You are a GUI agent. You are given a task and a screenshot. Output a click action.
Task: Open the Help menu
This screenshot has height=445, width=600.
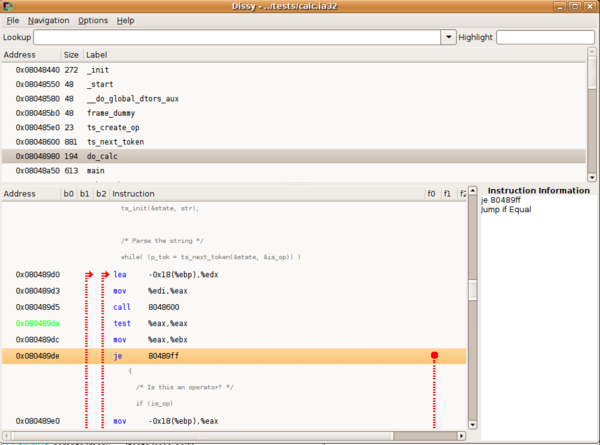[126, 21]
